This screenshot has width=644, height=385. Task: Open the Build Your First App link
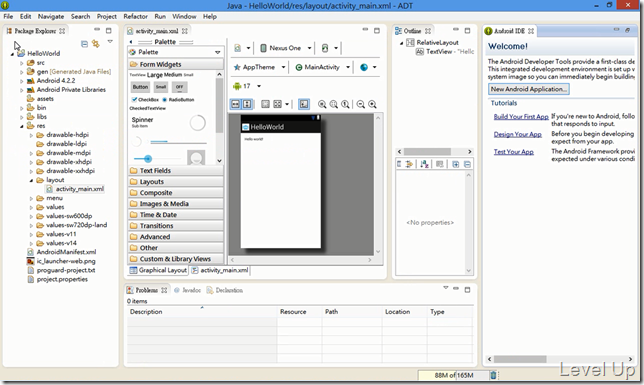click(521, 117)
